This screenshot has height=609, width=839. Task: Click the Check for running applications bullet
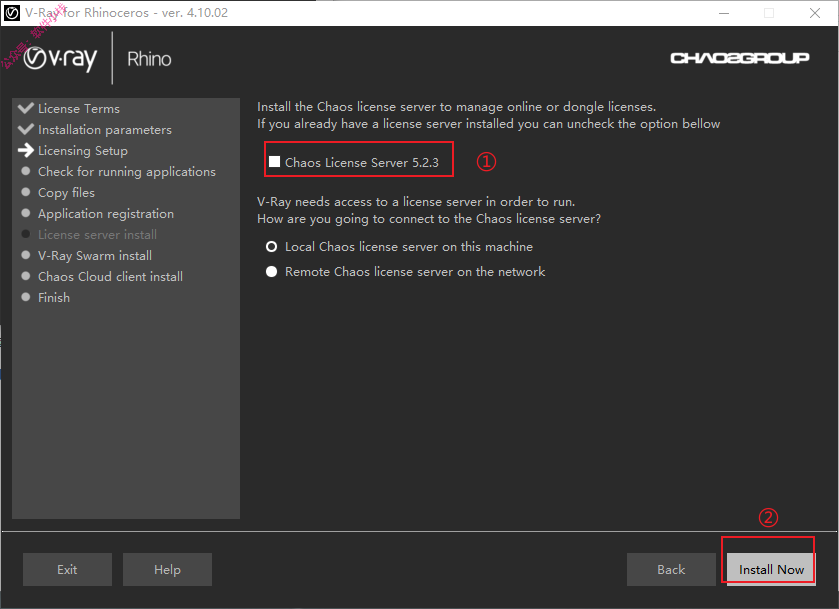coord(26,171)
